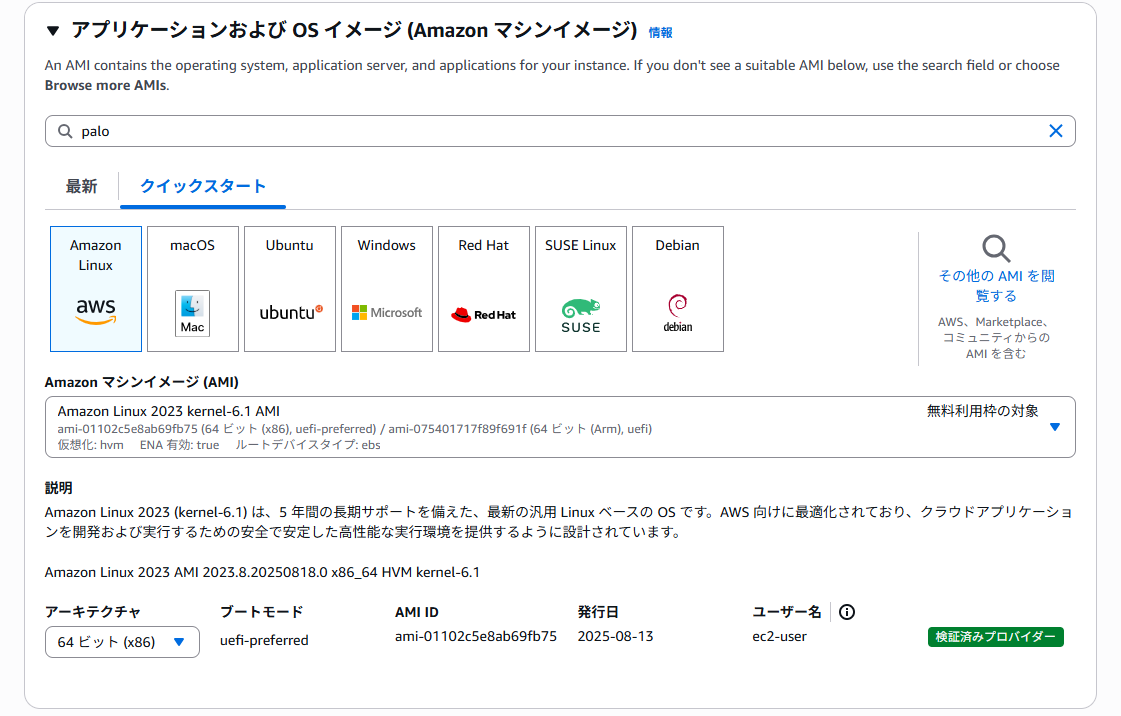The width and height of the screenshot is (1121, 716).
Task: Select the Debian swirl logo tile
Action: tap(678, 289)
